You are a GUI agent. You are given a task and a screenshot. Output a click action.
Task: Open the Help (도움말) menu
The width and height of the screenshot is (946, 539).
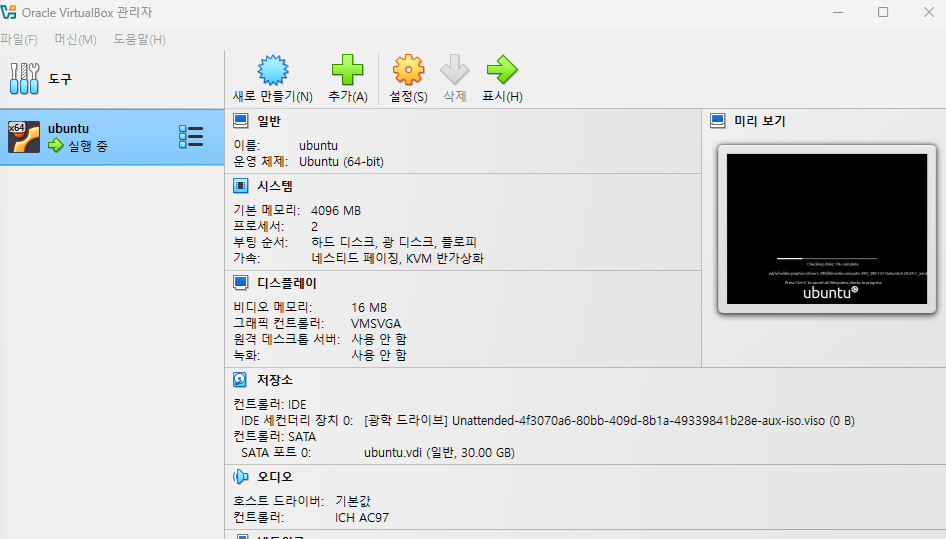click(139, 39)
